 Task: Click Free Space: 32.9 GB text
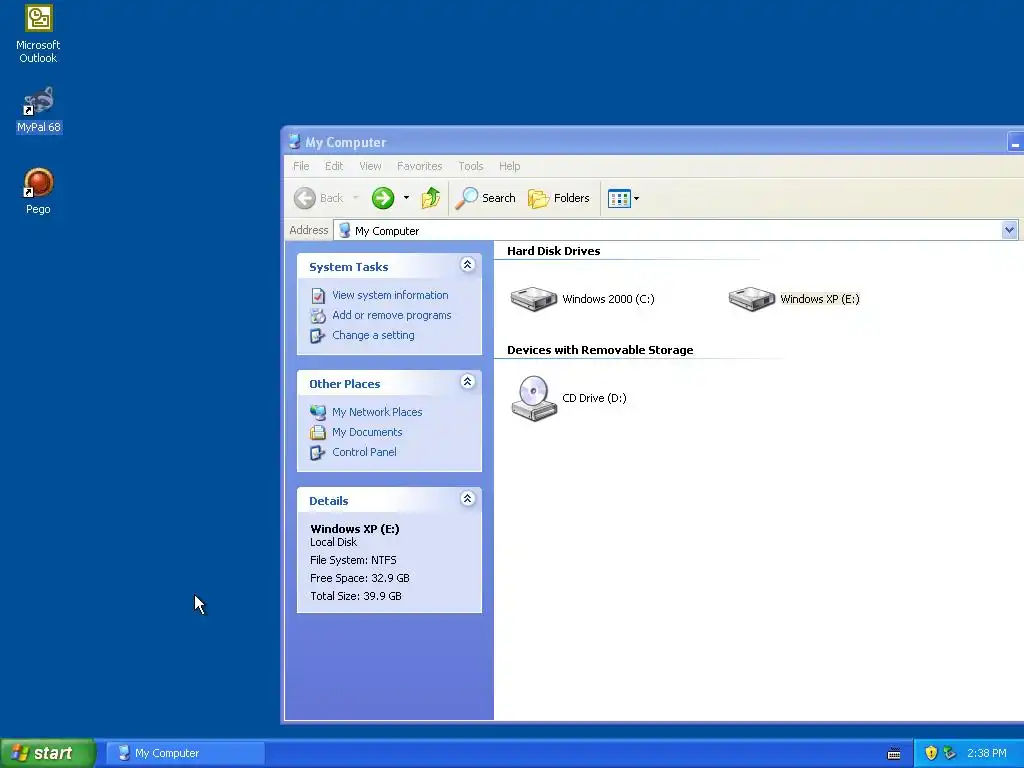pos(360,578)
